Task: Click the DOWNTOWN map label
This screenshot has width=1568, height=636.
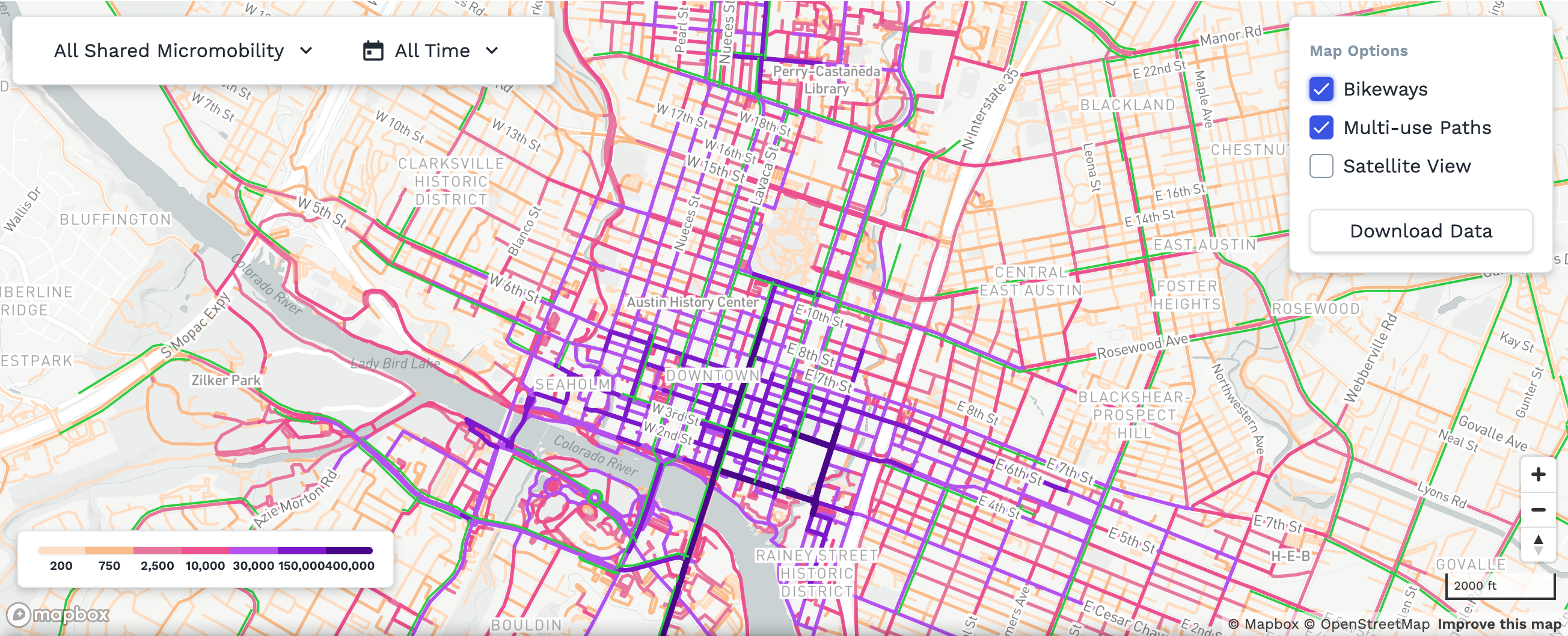Action: click(713, 376)
